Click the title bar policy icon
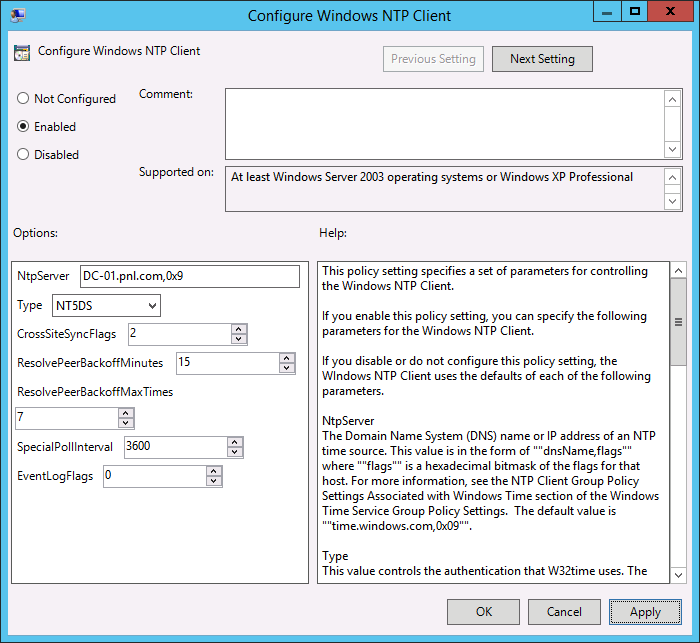The image size is (700, 643). coord(18,16)
